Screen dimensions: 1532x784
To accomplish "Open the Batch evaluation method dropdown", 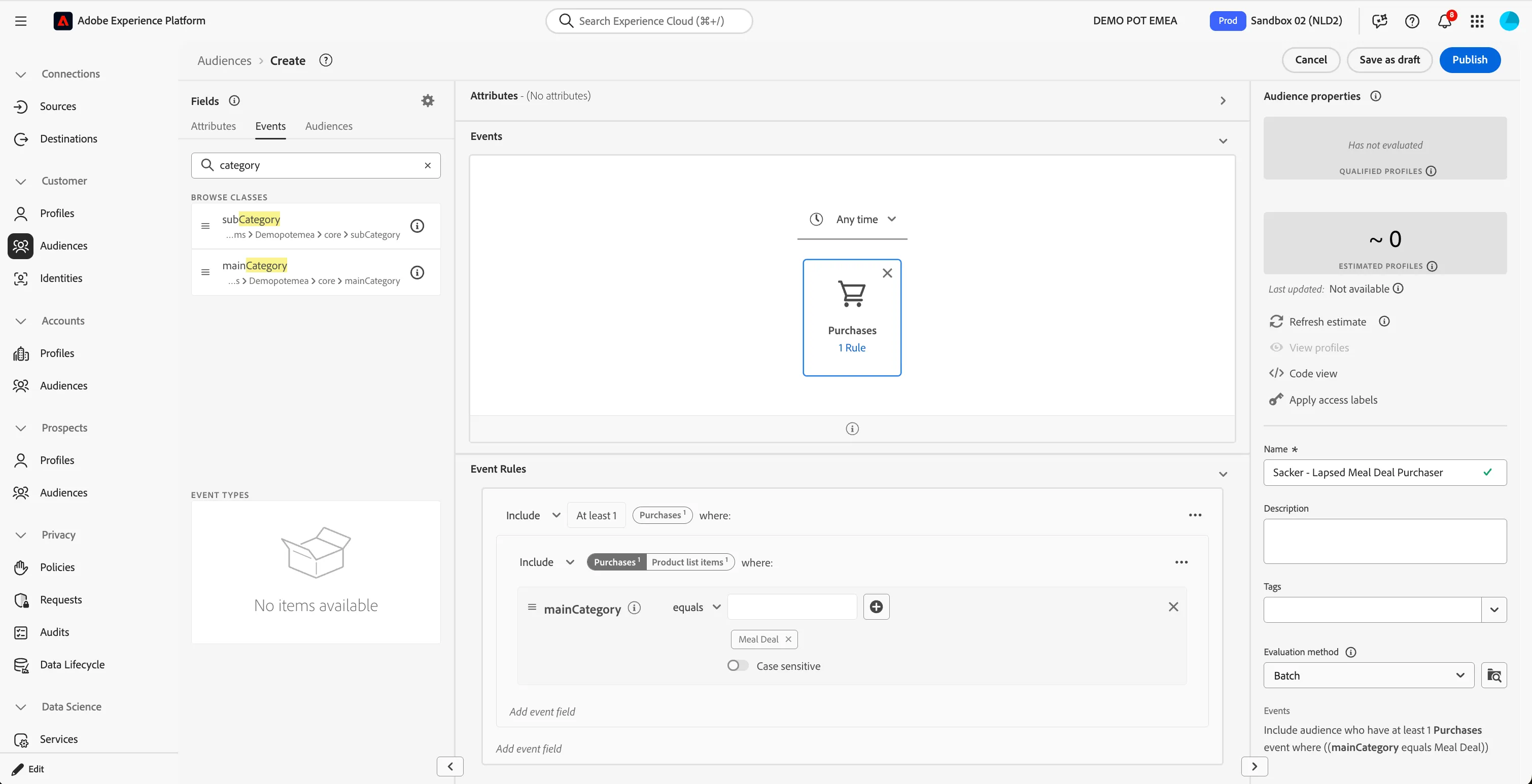I will coord(1369,675).
